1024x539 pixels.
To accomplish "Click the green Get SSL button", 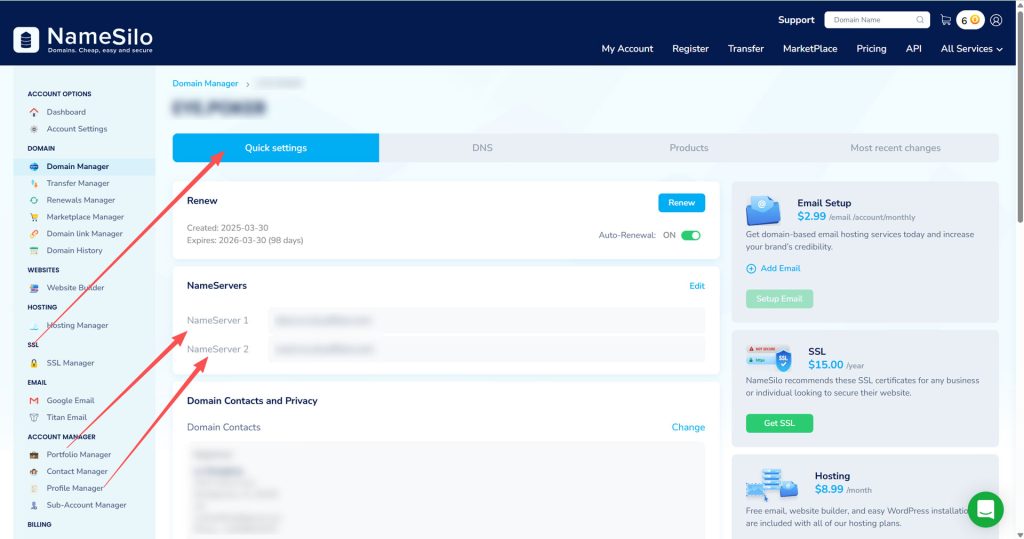I will coord(779,423).
